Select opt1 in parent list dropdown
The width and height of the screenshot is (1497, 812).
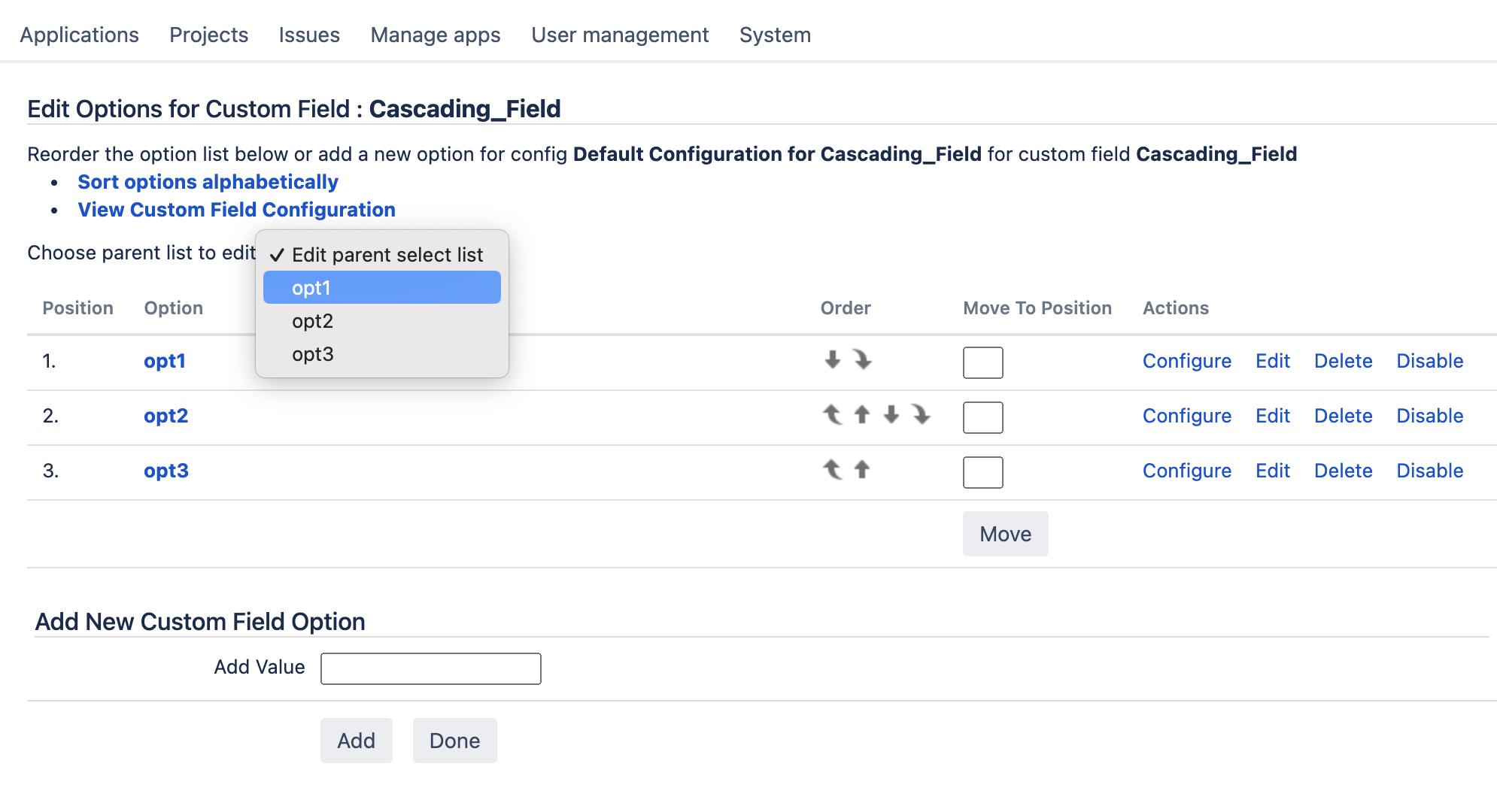click(381, 288)
